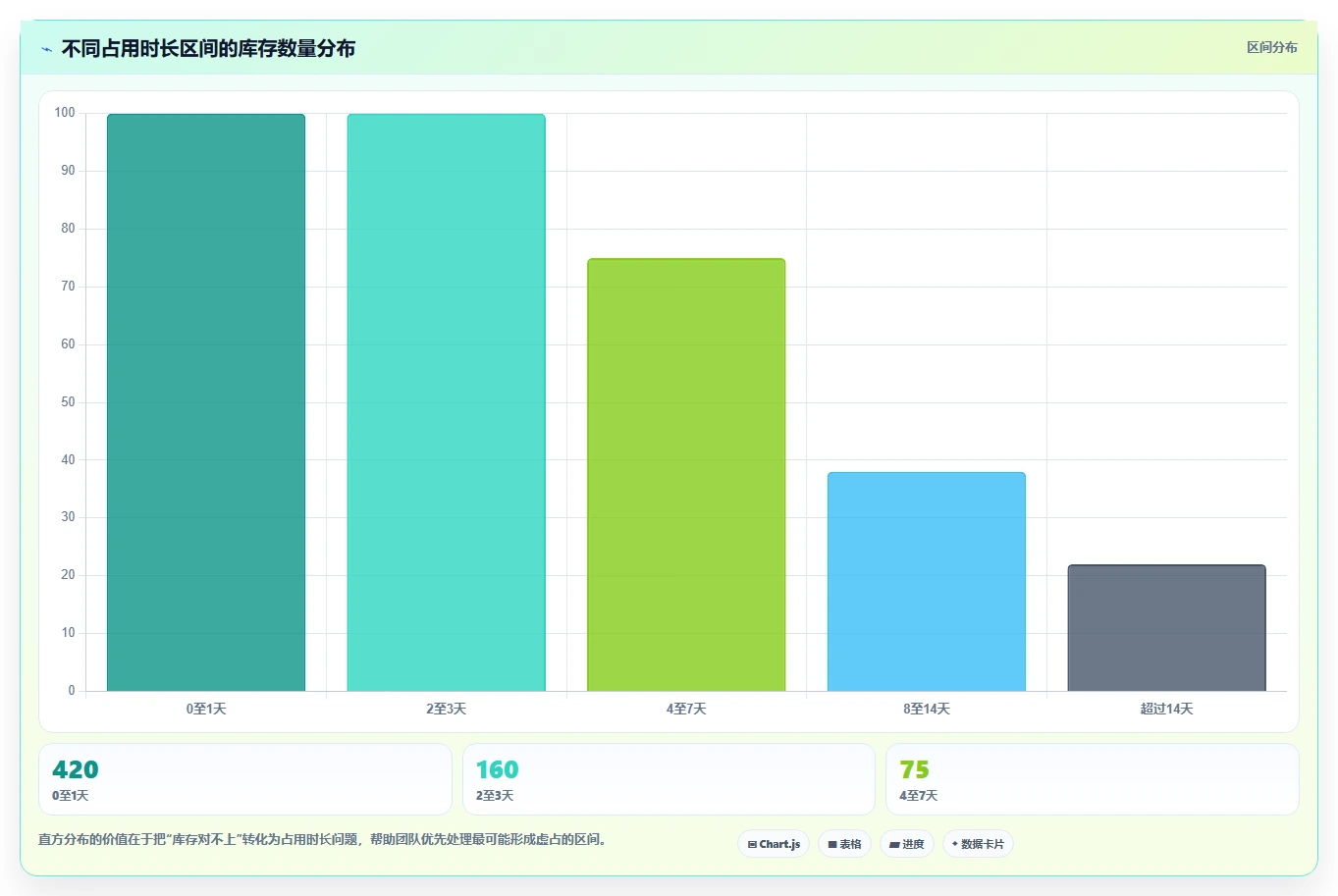Click the y-axis value 100

coord(65,113)
